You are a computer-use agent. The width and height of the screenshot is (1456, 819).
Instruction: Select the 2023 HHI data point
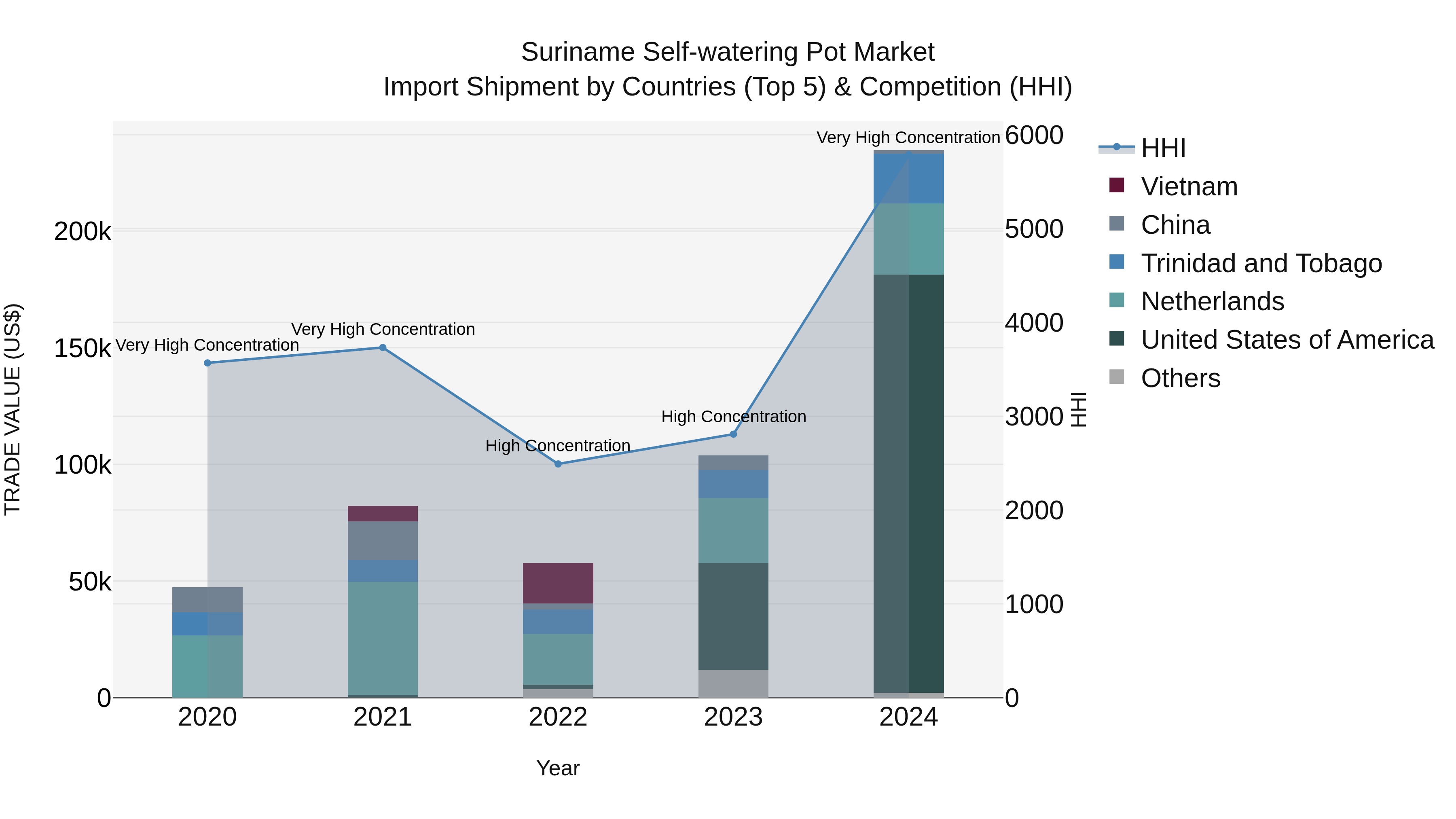click(733, 434)
